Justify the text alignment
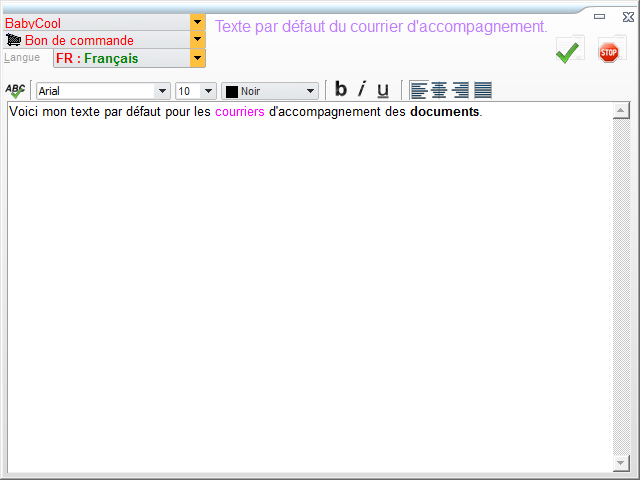 [x=482, y=91]
